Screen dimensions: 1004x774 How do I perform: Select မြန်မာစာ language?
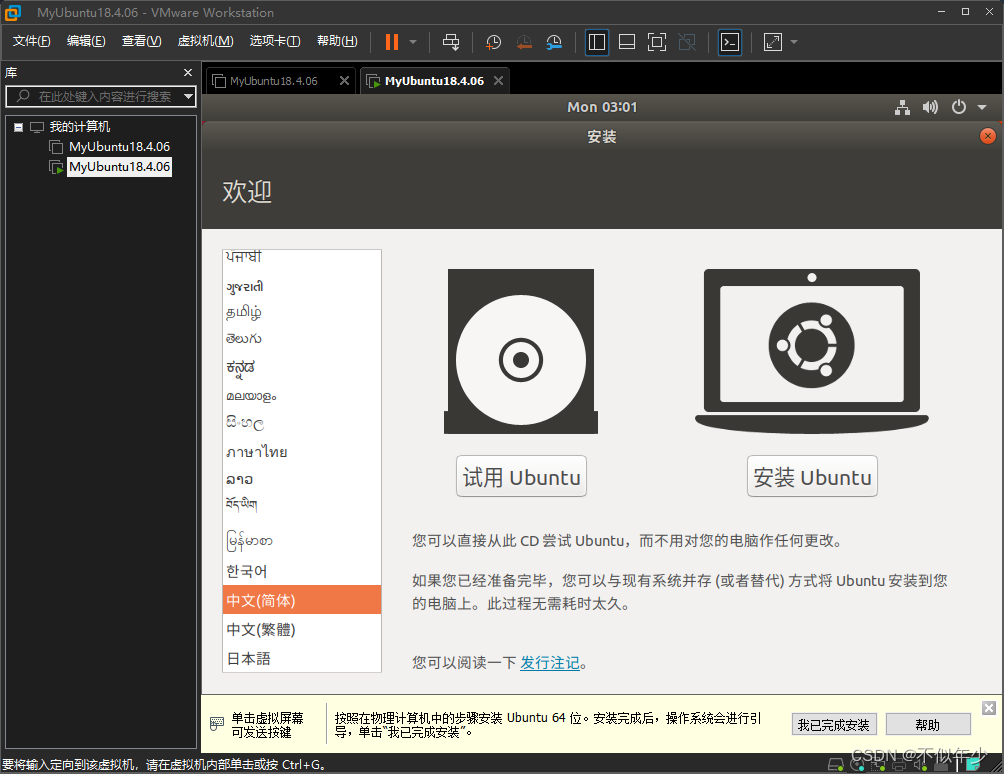[x=302, y=541]
